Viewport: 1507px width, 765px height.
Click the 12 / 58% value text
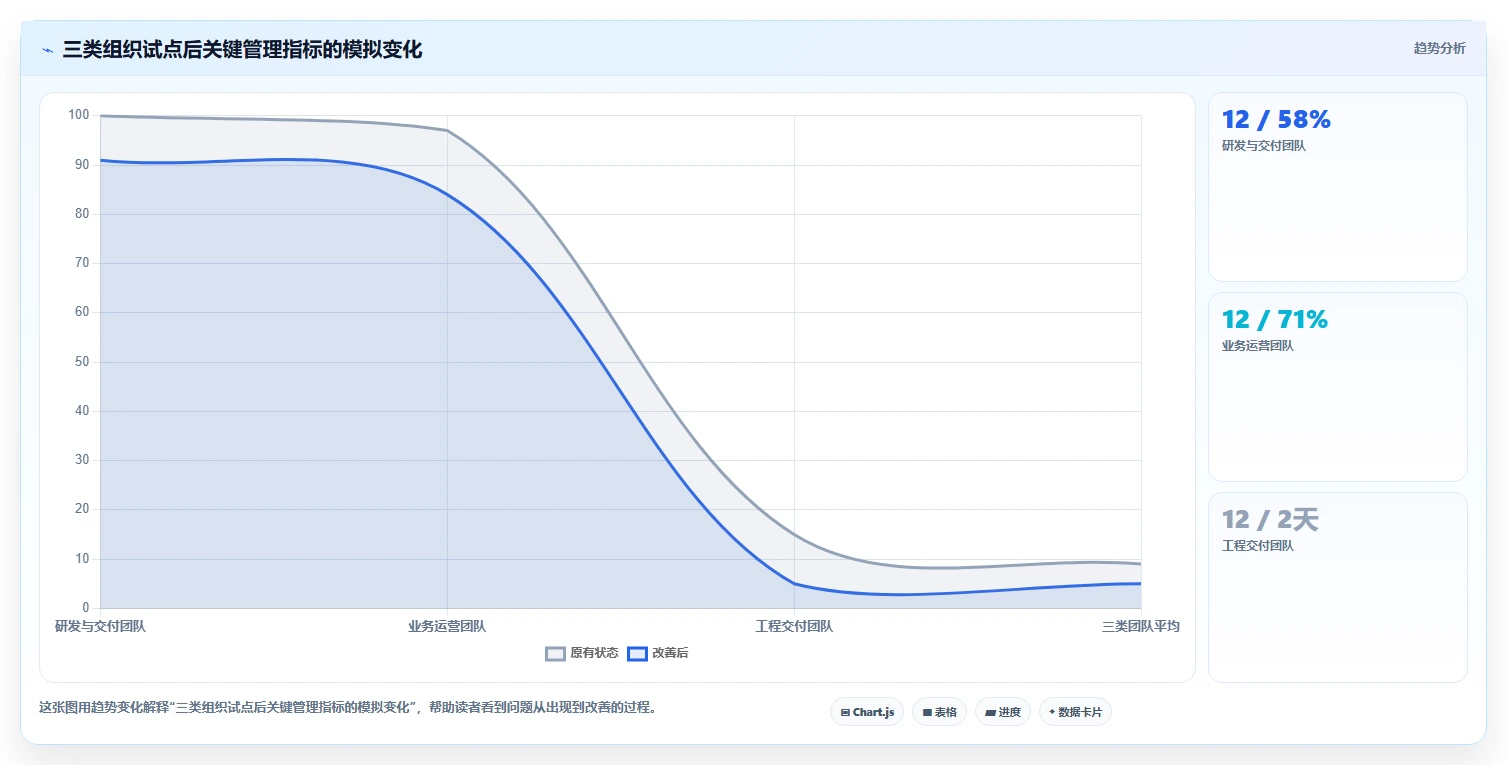coord(1276,120)
